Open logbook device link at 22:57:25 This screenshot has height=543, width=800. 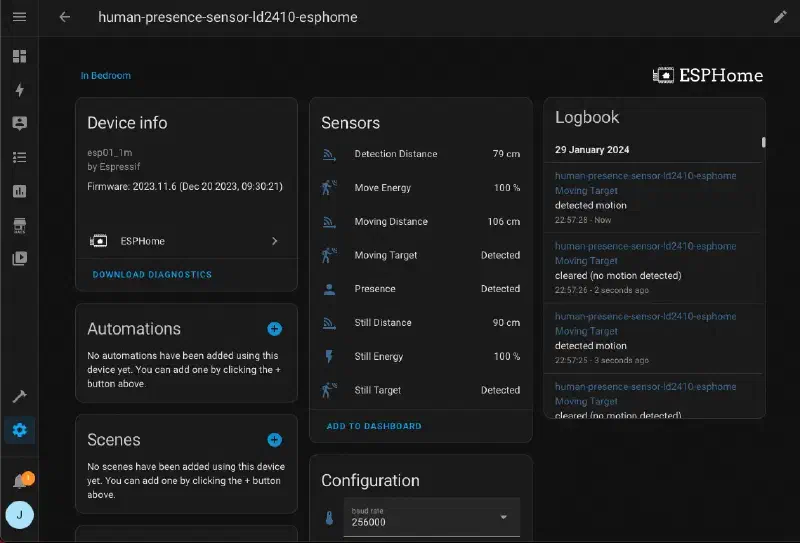pyautogui.click(x=645, y=316)
